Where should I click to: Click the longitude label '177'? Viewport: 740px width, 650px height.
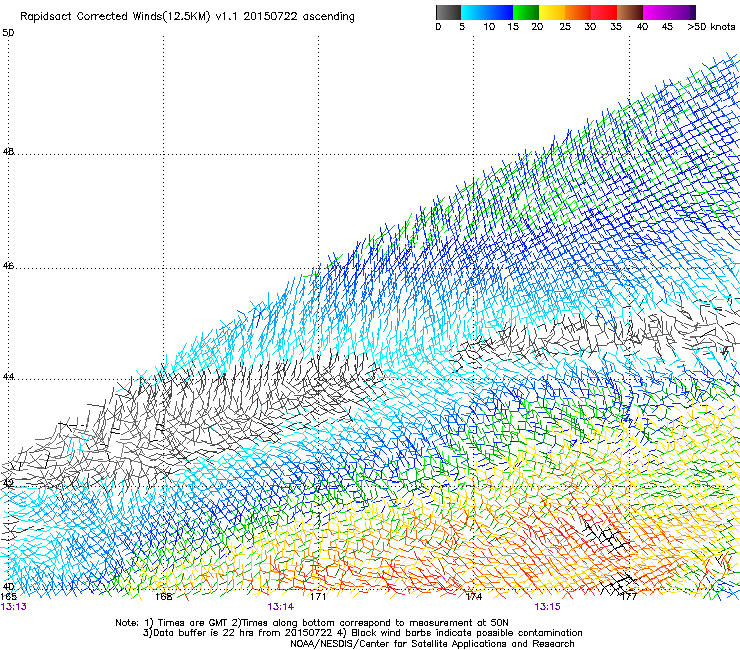click(x=629, y=597)
